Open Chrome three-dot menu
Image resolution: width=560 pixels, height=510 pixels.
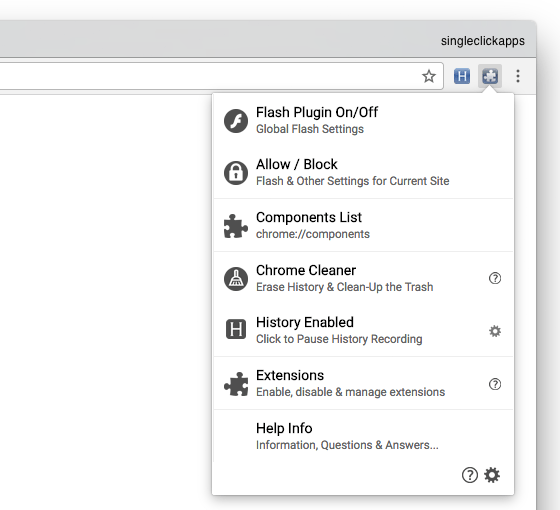click(518, 76)
